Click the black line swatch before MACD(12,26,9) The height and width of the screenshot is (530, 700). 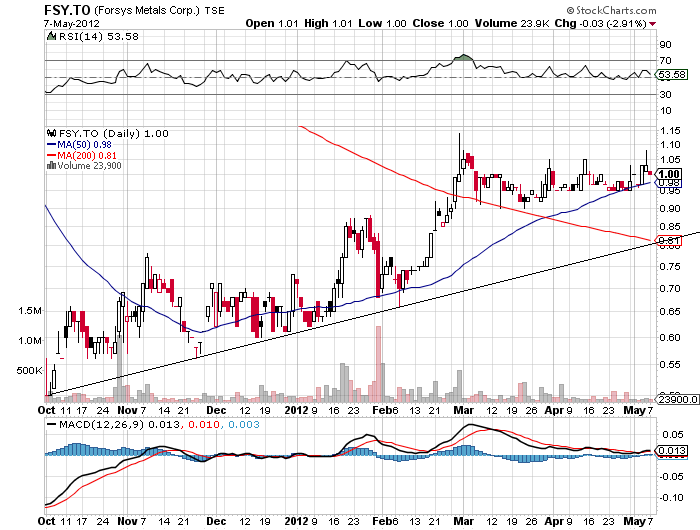51,425
